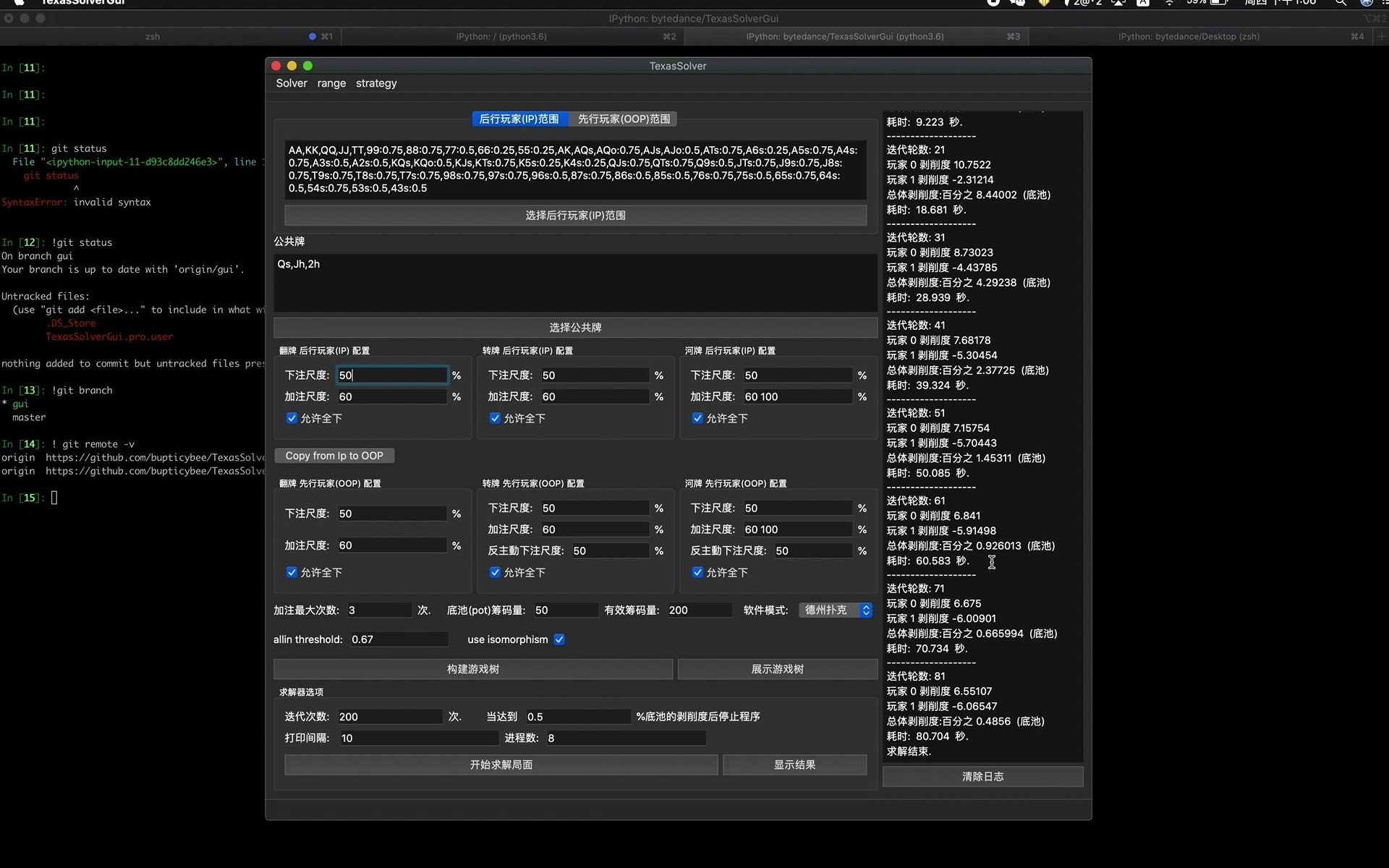
Task: Toggle 允许全下 in 河牌 后行玩家(IP) 配置
Action: (697, 418)
